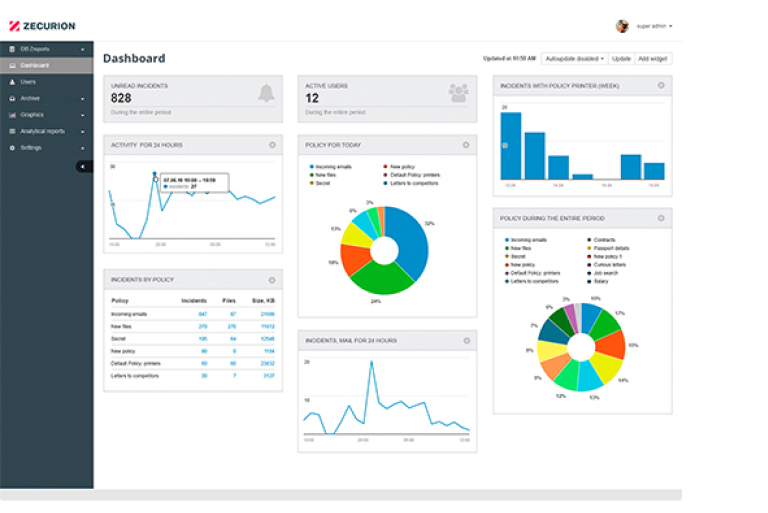Image resolution: width=768 pixels, height=513 pixels.
Task: Click the Active Users 12 card
Action: tap(387, 99)
